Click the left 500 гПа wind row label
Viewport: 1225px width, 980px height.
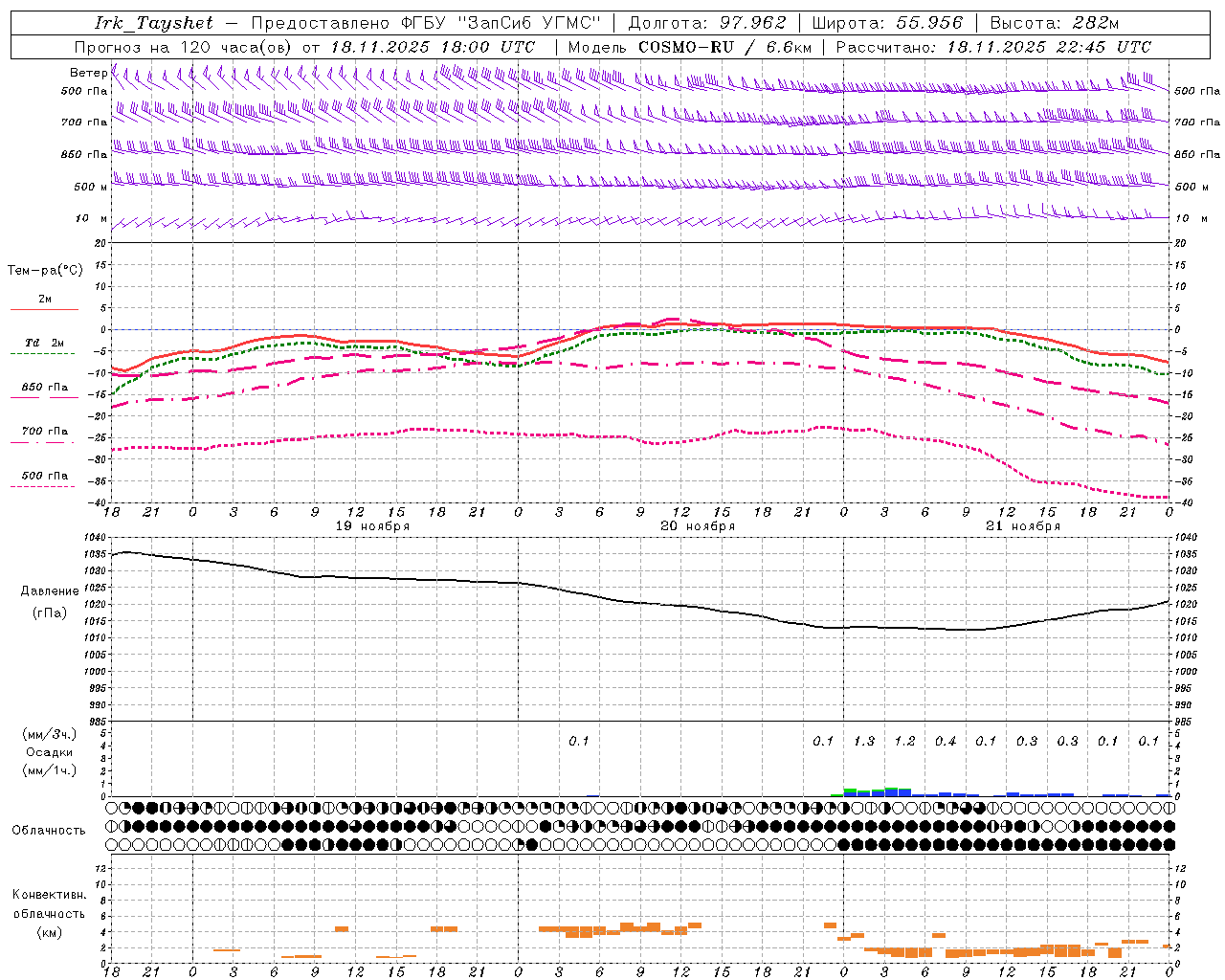click(84, 91)
